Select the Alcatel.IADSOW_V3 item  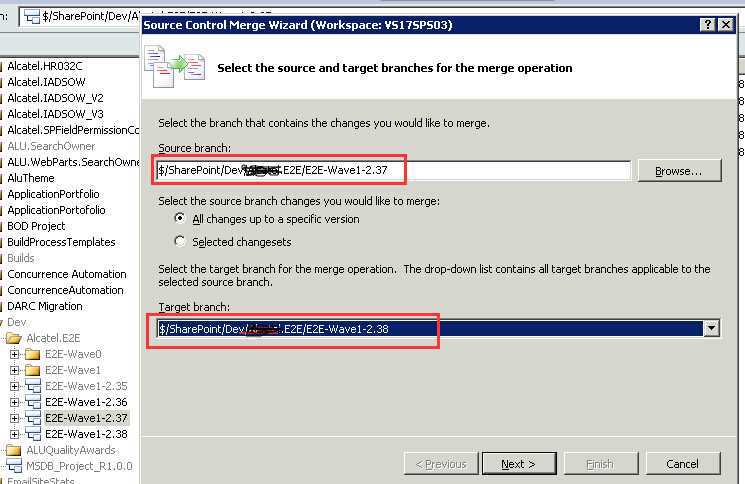(55, 114)
